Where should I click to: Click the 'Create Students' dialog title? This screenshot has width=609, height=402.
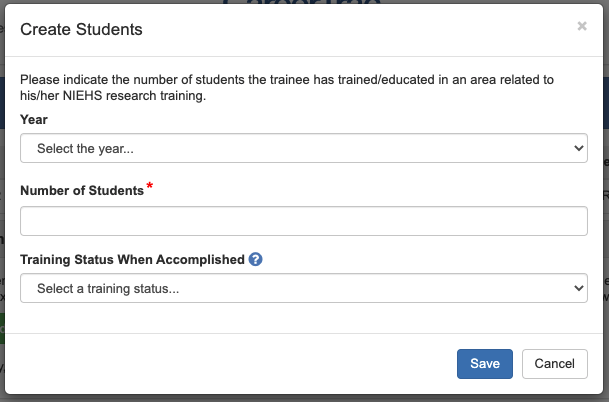pos(81,29)
